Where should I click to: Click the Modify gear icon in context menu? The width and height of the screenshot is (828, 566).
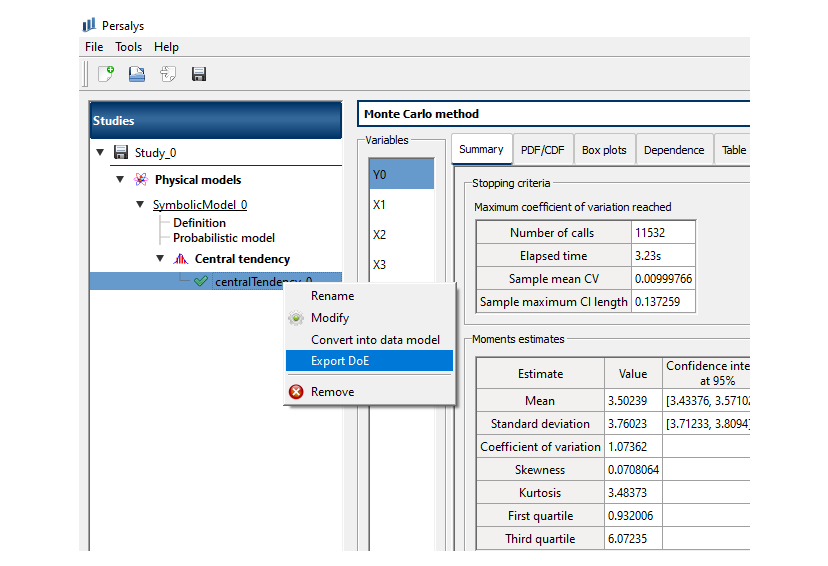296,318
